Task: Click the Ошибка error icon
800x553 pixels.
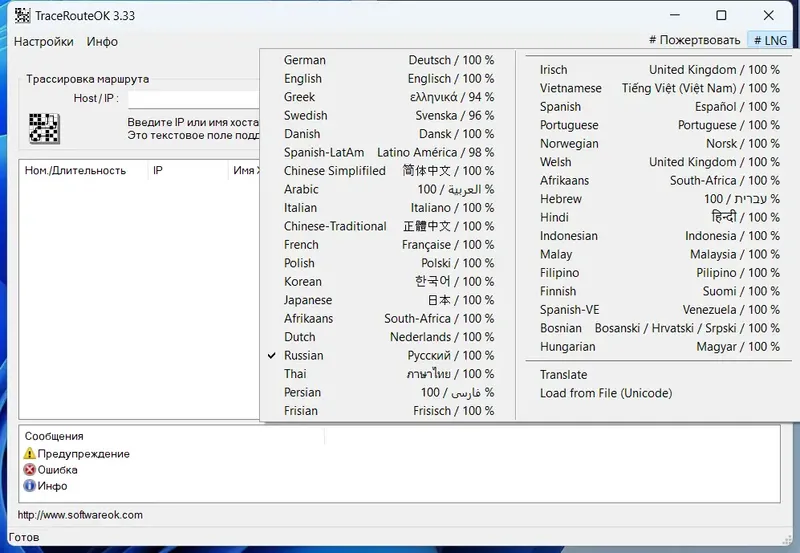Action: coord(30,469)
